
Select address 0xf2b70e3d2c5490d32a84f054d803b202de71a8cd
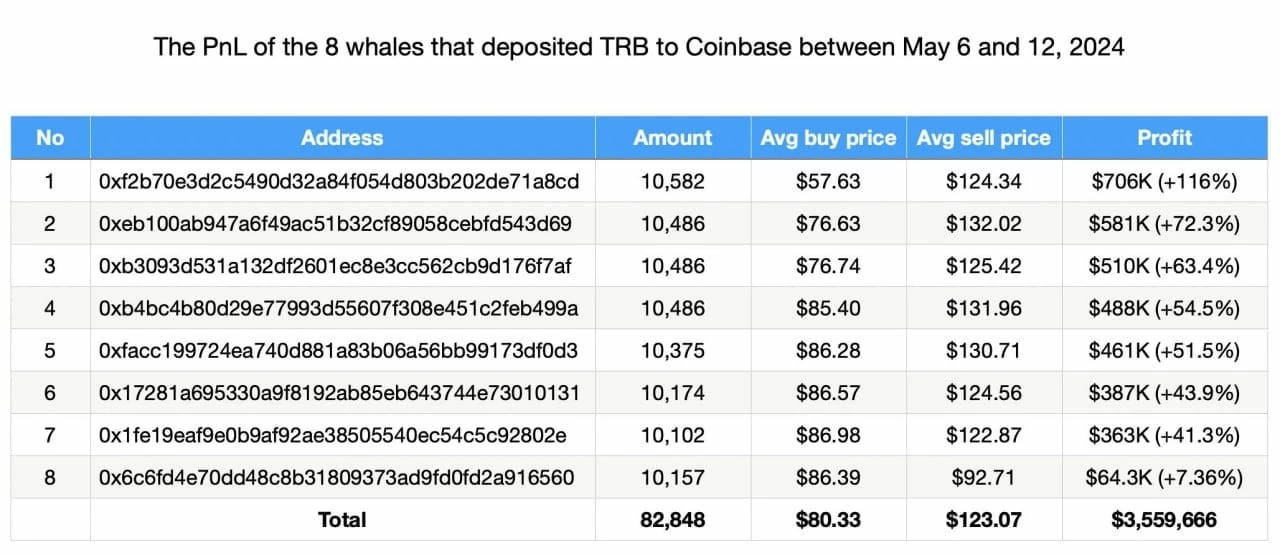tap(339, 182)
